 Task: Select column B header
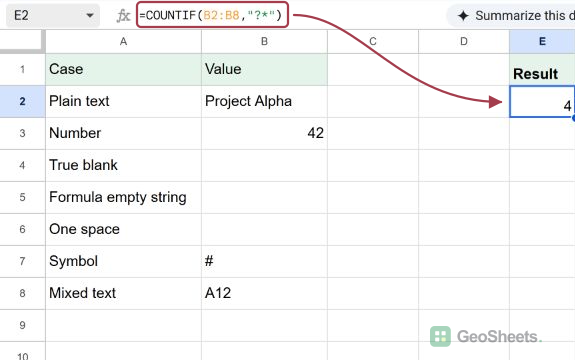pyautogui.click(x=264, y=41)
